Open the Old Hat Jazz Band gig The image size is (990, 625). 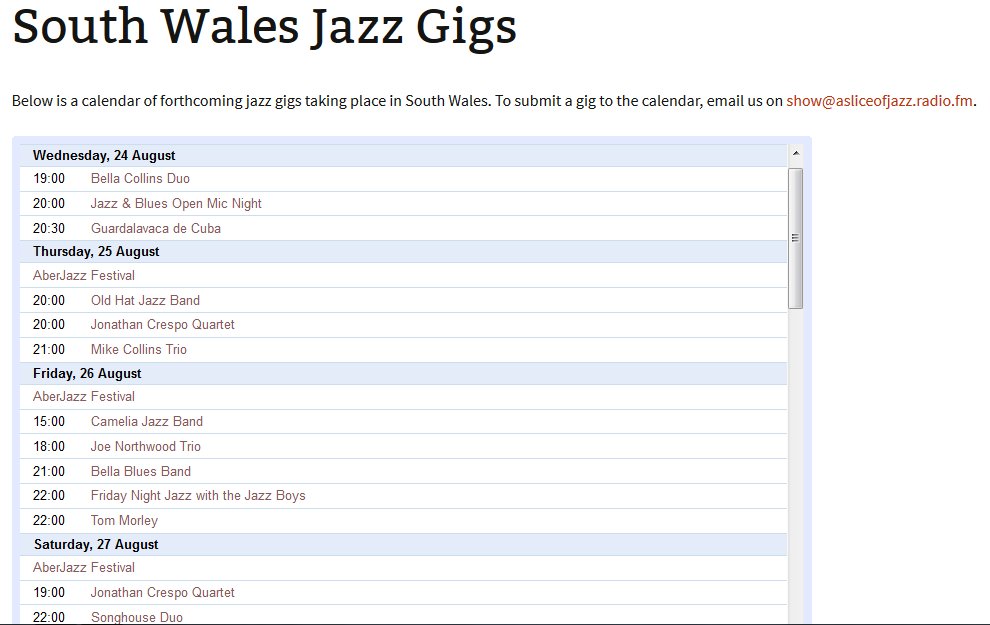coord(145,301)
